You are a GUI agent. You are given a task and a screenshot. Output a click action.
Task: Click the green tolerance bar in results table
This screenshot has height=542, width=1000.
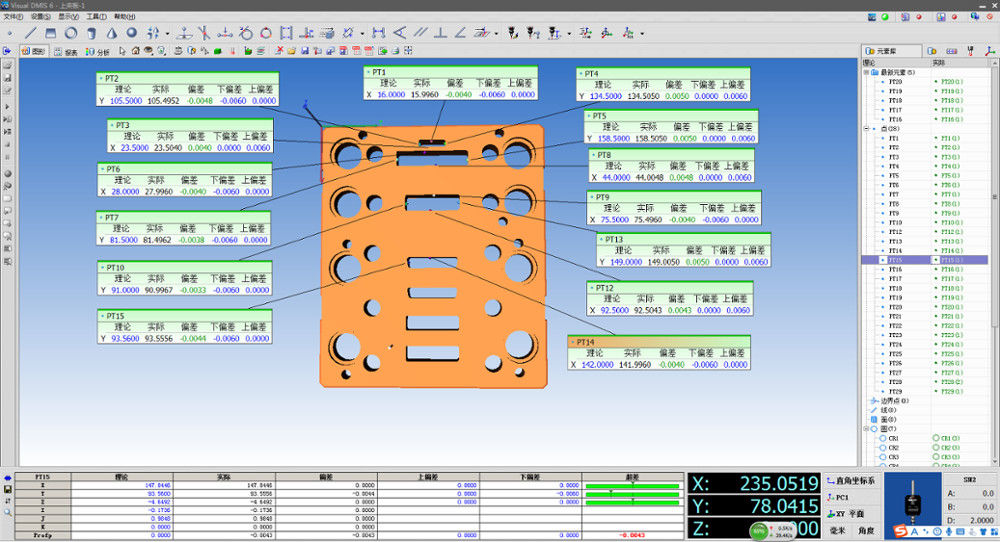(632, 485)
